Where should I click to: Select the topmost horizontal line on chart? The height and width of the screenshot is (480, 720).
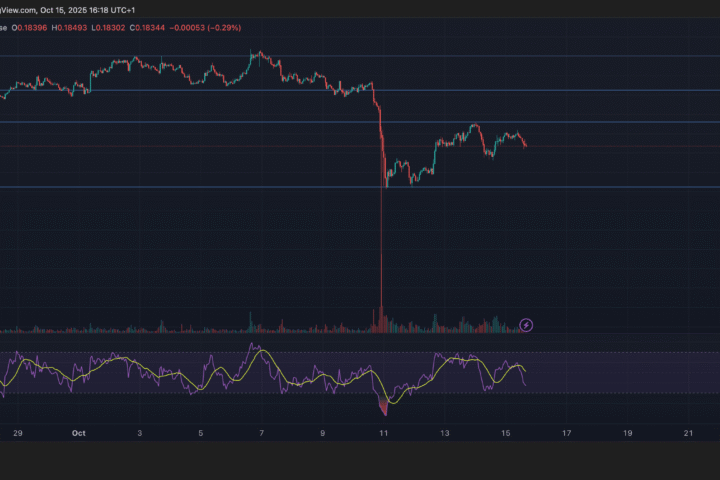[x=600, y=56]
